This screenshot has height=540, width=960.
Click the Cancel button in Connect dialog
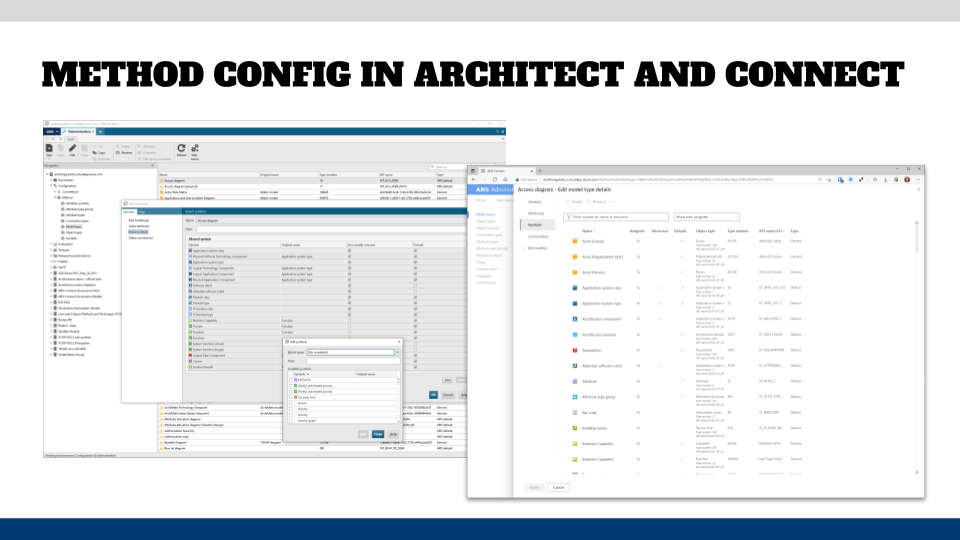(558, 487)
